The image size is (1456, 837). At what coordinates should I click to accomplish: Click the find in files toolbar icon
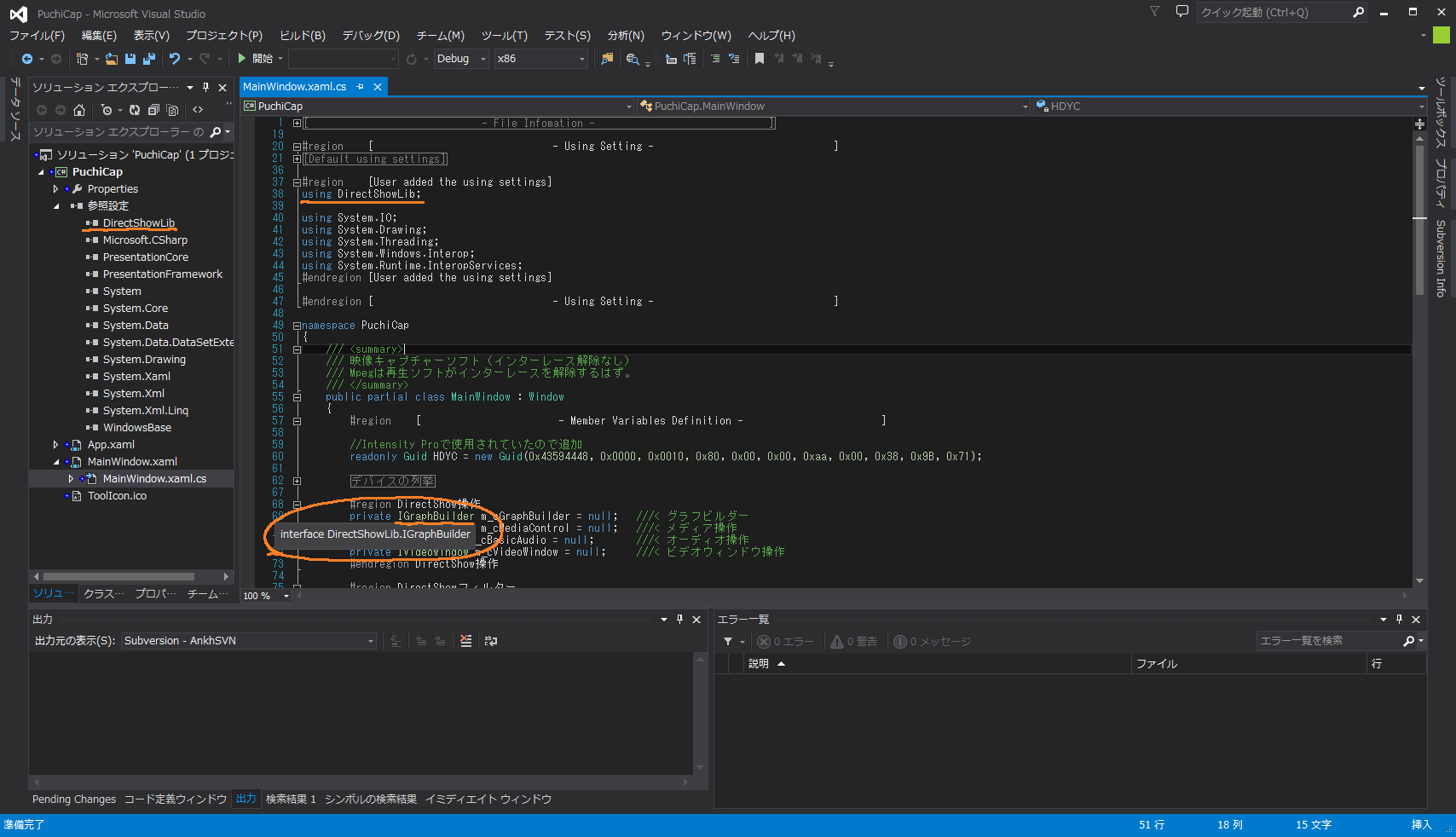607,59
